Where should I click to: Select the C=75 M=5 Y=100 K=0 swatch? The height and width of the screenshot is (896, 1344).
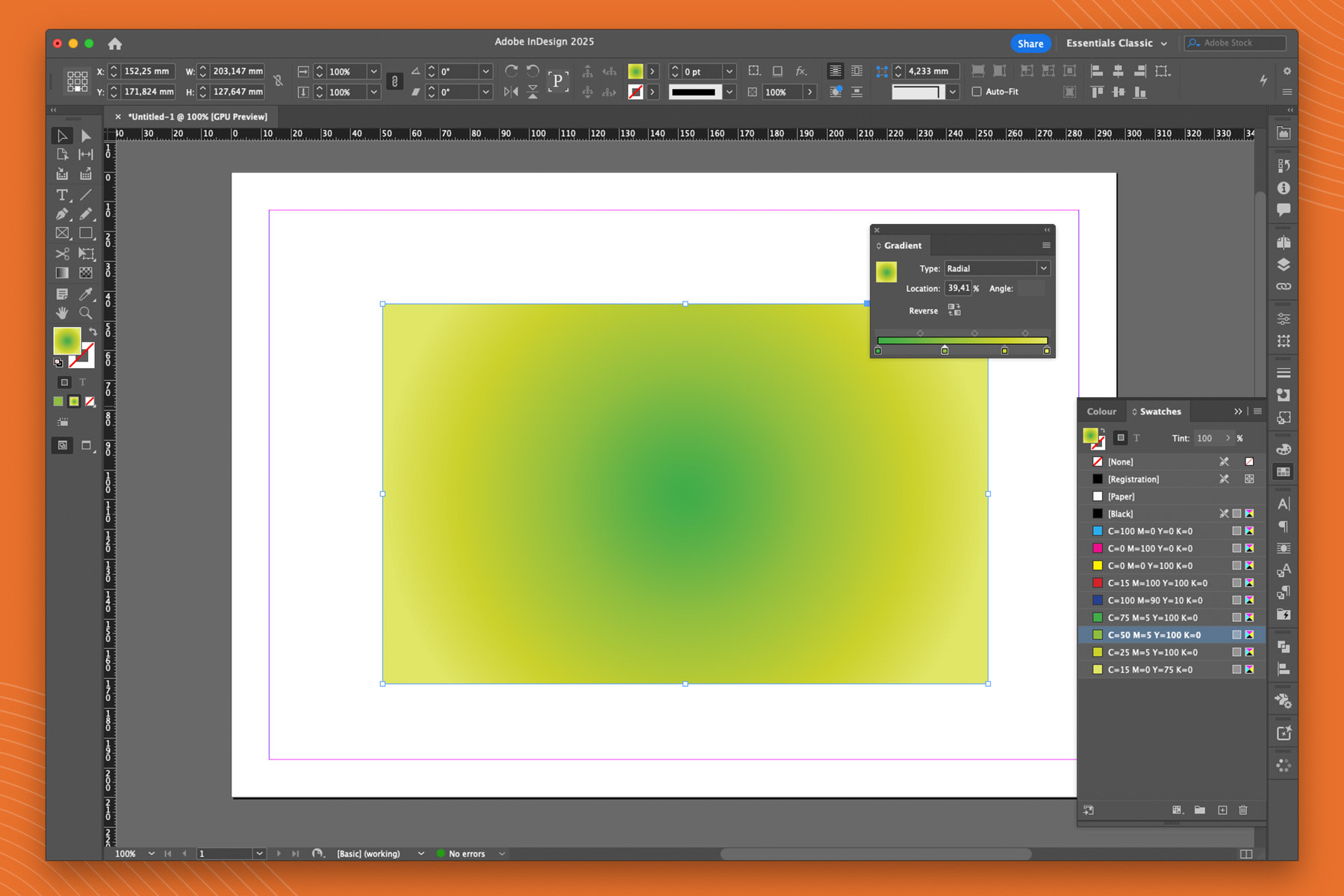pyautogui.click(x=1154, y=617)
